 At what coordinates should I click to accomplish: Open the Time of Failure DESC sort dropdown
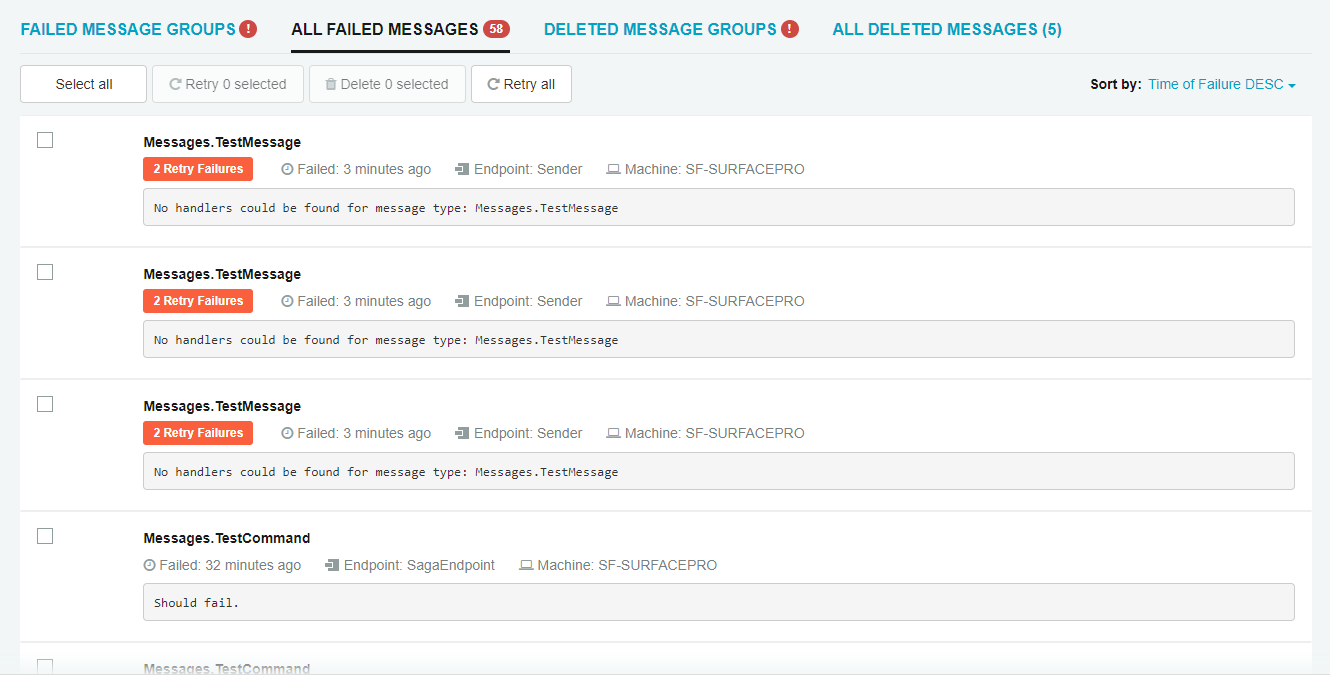tap(1221, 85)
